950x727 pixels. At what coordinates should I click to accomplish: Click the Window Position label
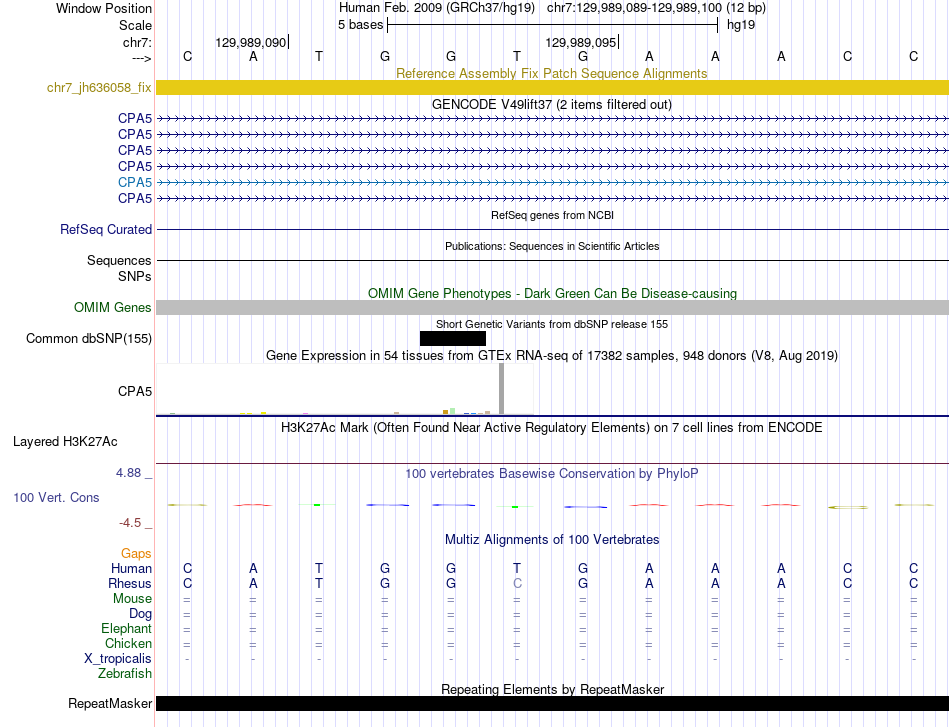[x=104, y=8]
